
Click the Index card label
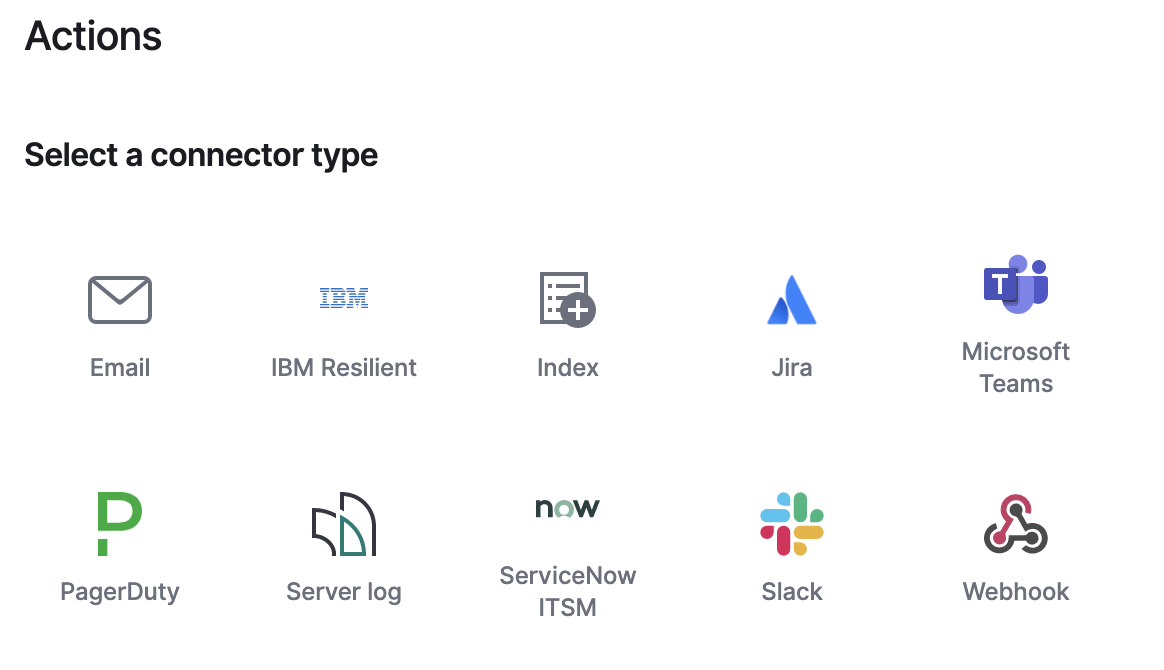click(x=567, y=367)
